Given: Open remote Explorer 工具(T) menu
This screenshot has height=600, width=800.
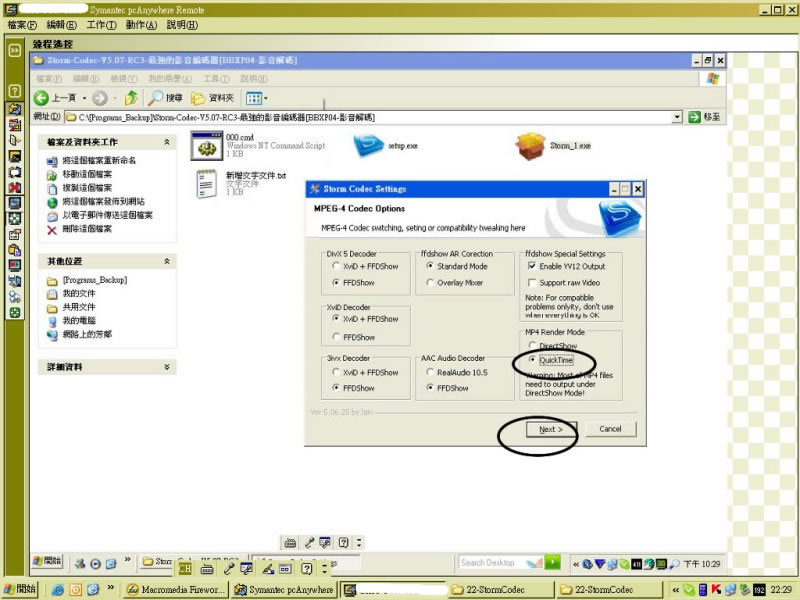Looking at the screenshot, I should [216, 79].
